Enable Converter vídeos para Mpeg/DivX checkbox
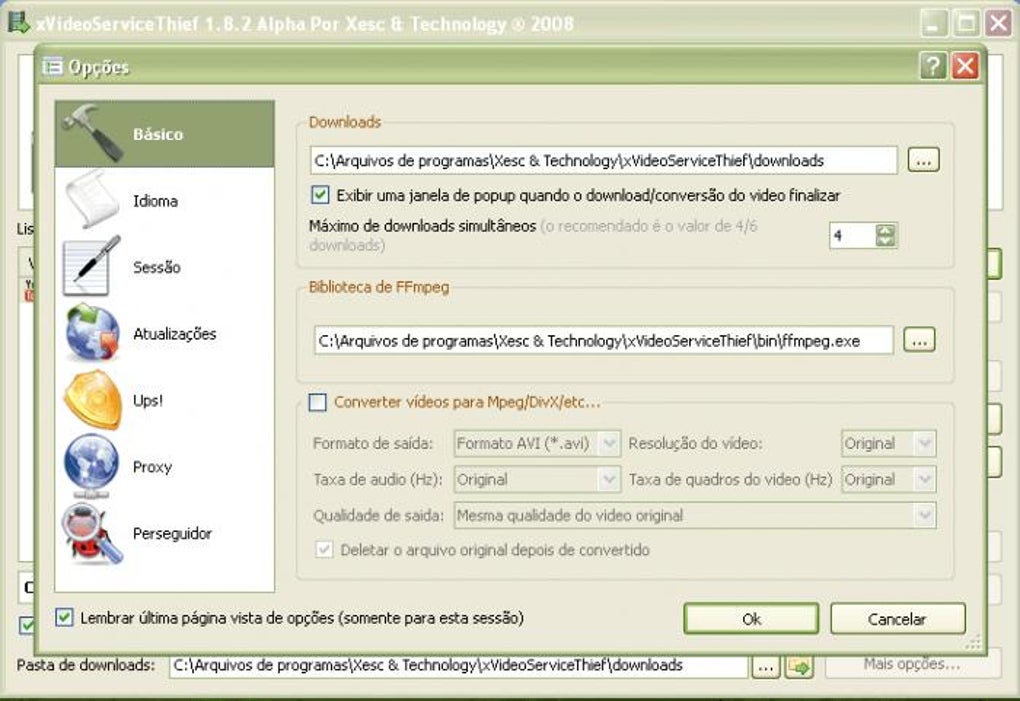This screenshot has height=701, width=1020. point(317,402)
